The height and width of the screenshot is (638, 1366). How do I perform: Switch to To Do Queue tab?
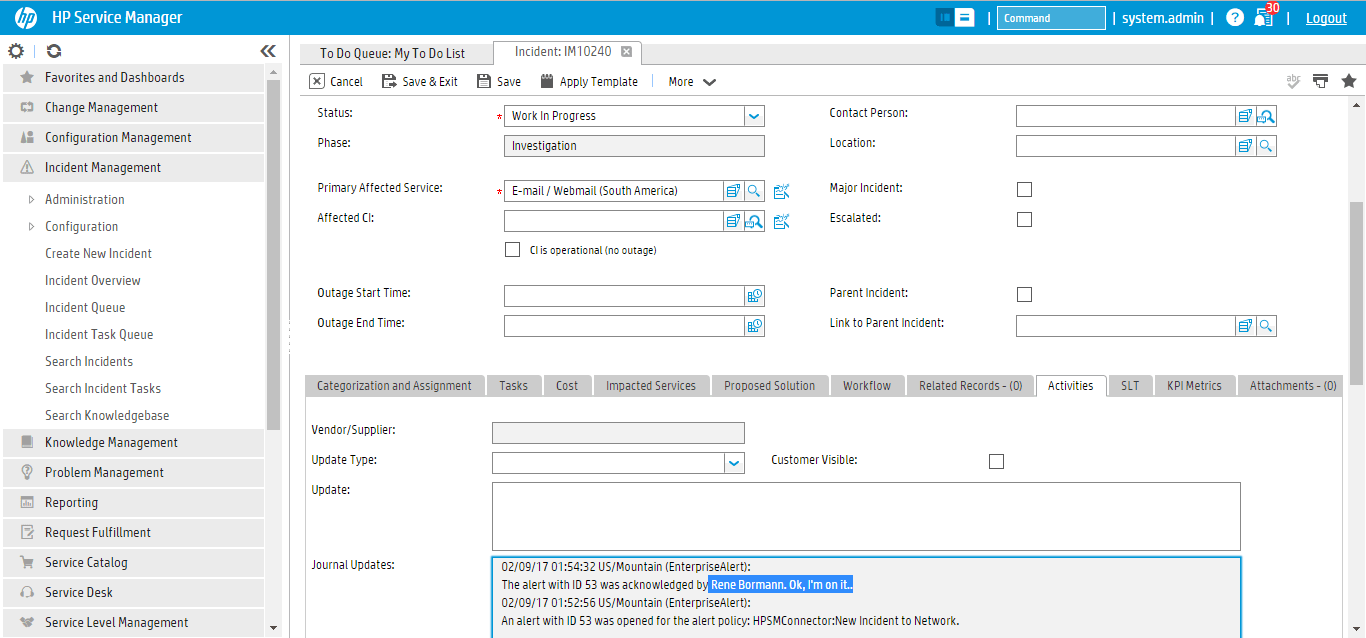[x=393, y=53]
